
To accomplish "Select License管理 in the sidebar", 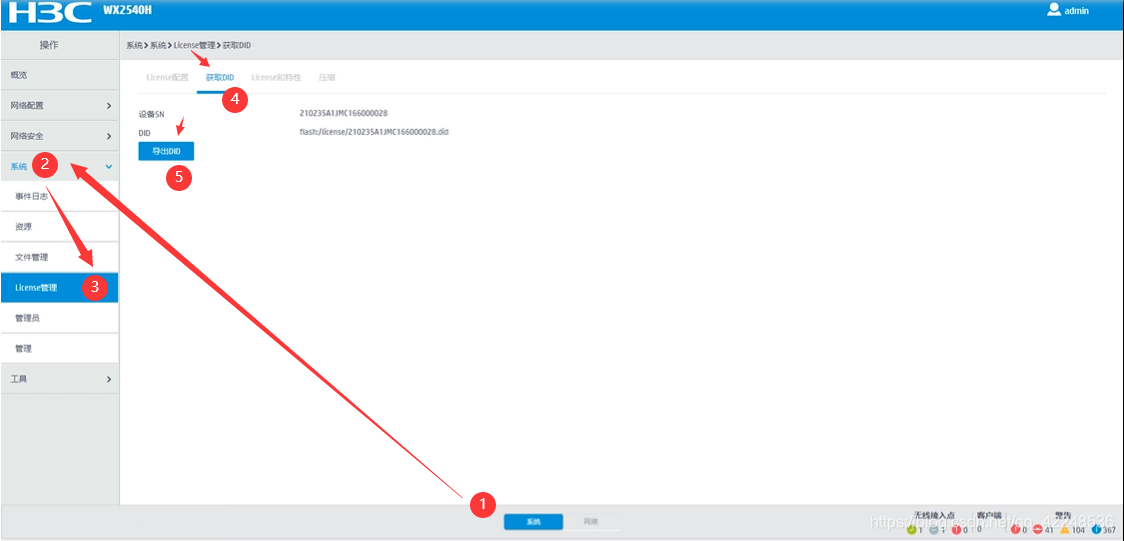I will pyautogui.click(x=59, y=287).
